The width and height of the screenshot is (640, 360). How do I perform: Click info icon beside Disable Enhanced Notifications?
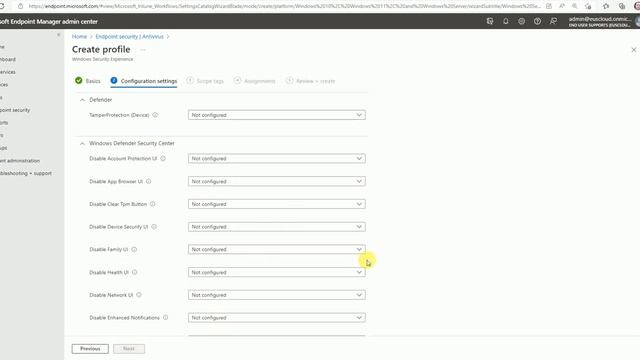coord(166,318)
